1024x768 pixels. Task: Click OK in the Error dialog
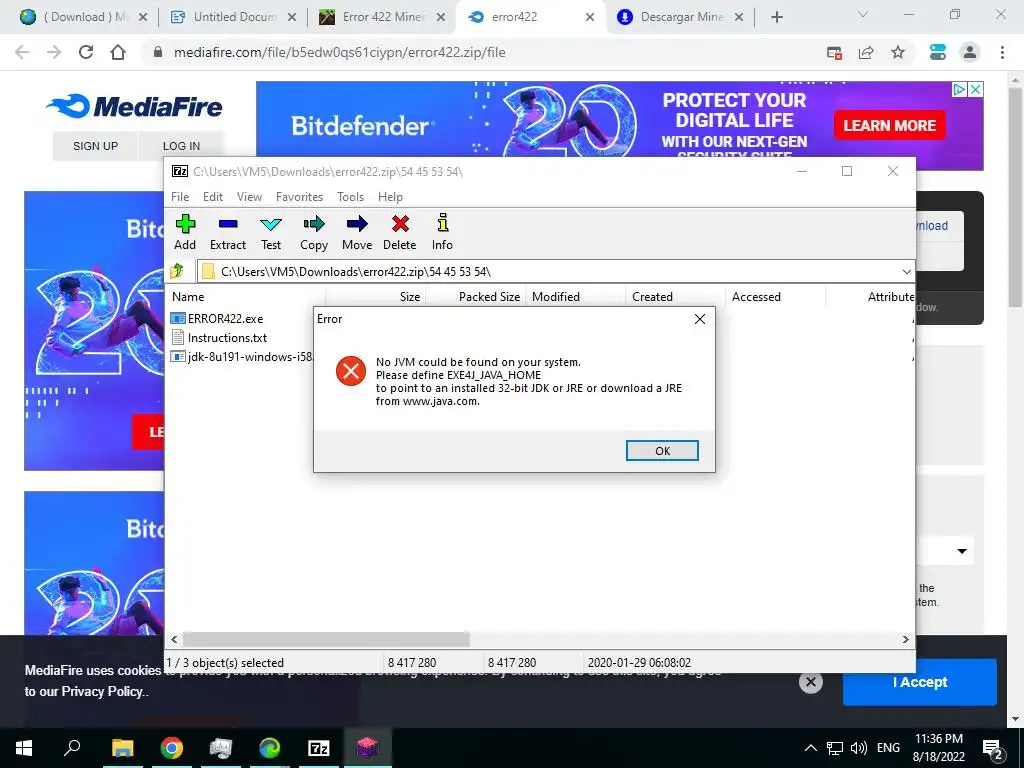(662, 451)
